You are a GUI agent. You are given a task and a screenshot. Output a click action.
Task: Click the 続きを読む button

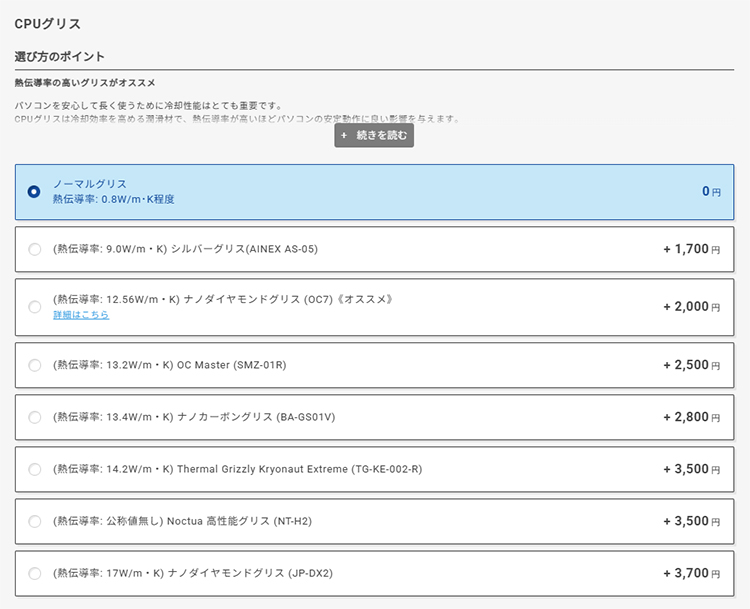pyautogui.click(x=374, y=136)
